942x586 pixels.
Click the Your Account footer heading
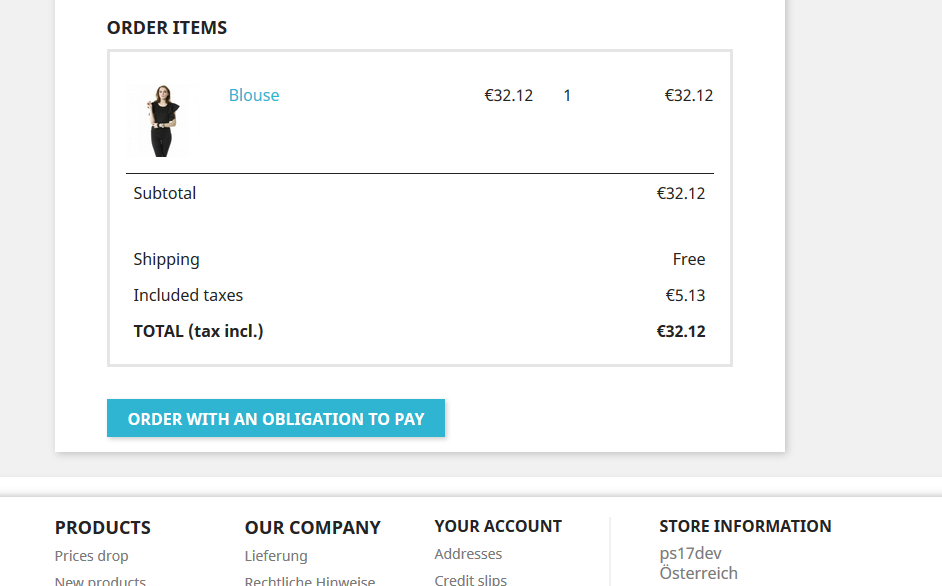(498, 526)
